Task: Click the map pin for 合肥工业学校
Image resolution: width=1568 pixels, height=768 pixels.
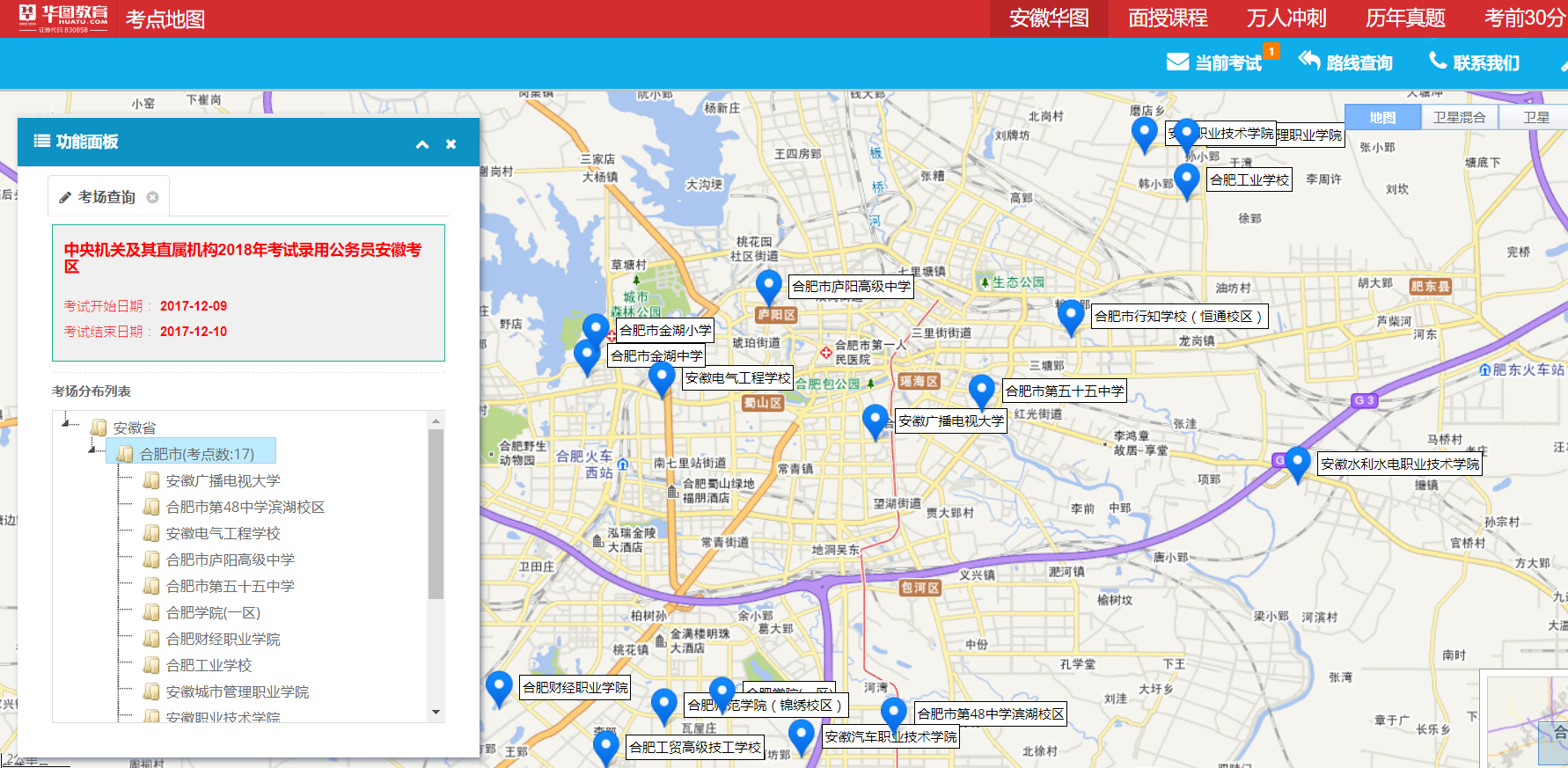Action: coord(1187,182)
